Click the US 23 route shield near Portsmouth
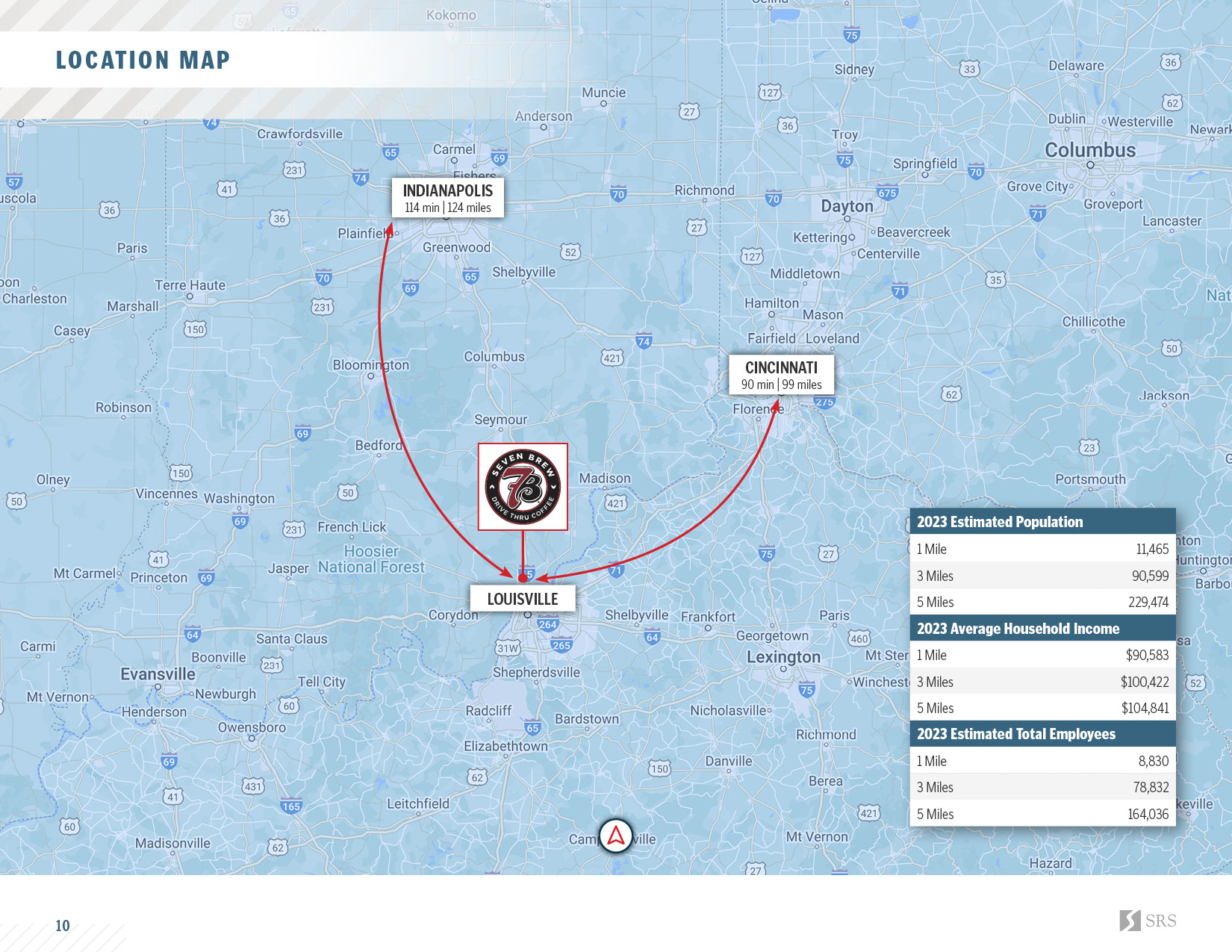The width and height of the screenshot is (1232, 952). click(x=1089, y=447)
